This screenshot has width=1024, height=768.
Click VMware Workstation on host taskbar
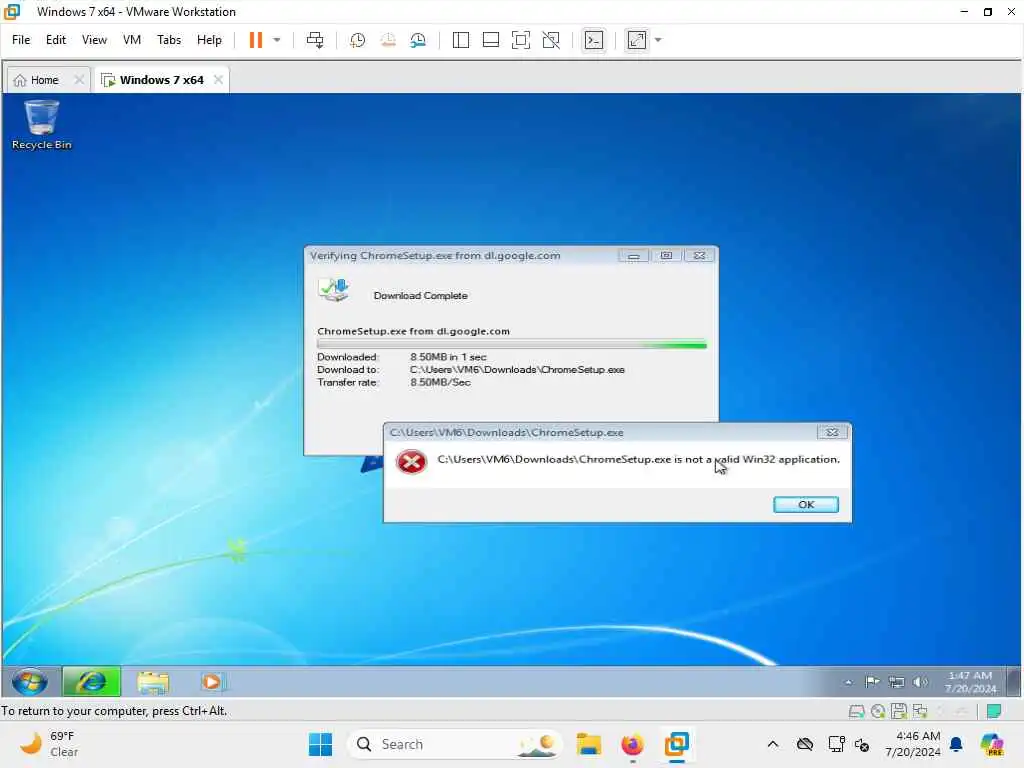point(677,744)
